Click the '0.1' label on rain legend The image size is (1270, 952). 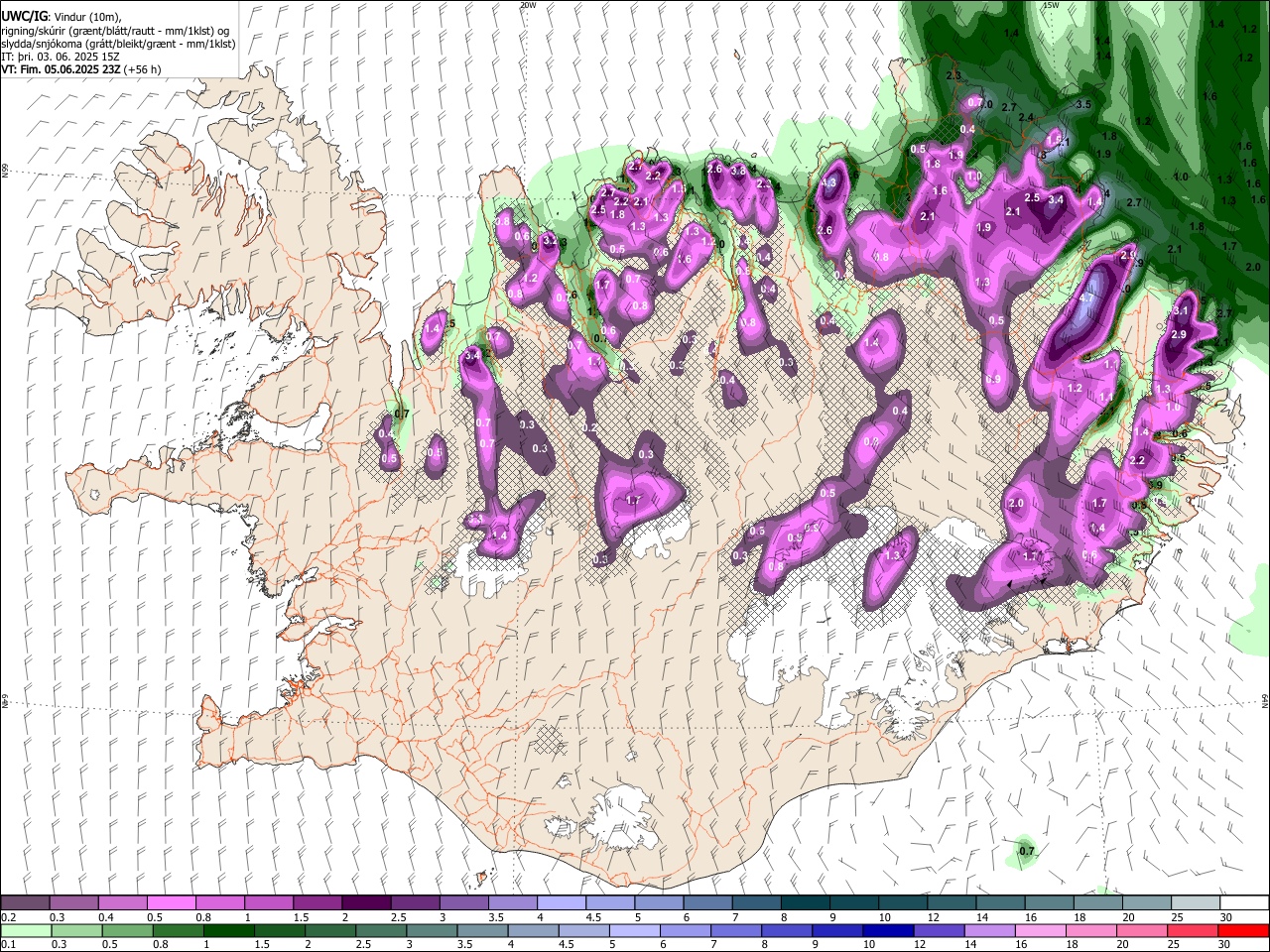7,944
